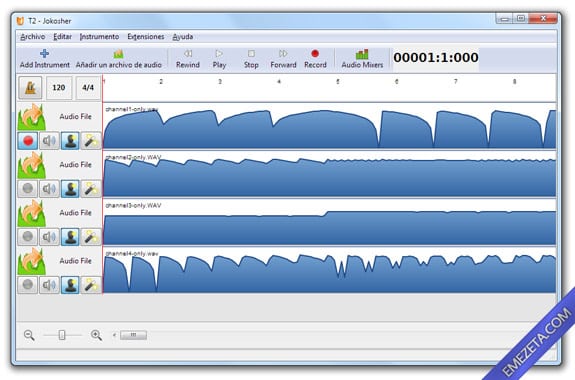
Task: Open the Audio Mixers view
Action: click(x=362, y=59)
